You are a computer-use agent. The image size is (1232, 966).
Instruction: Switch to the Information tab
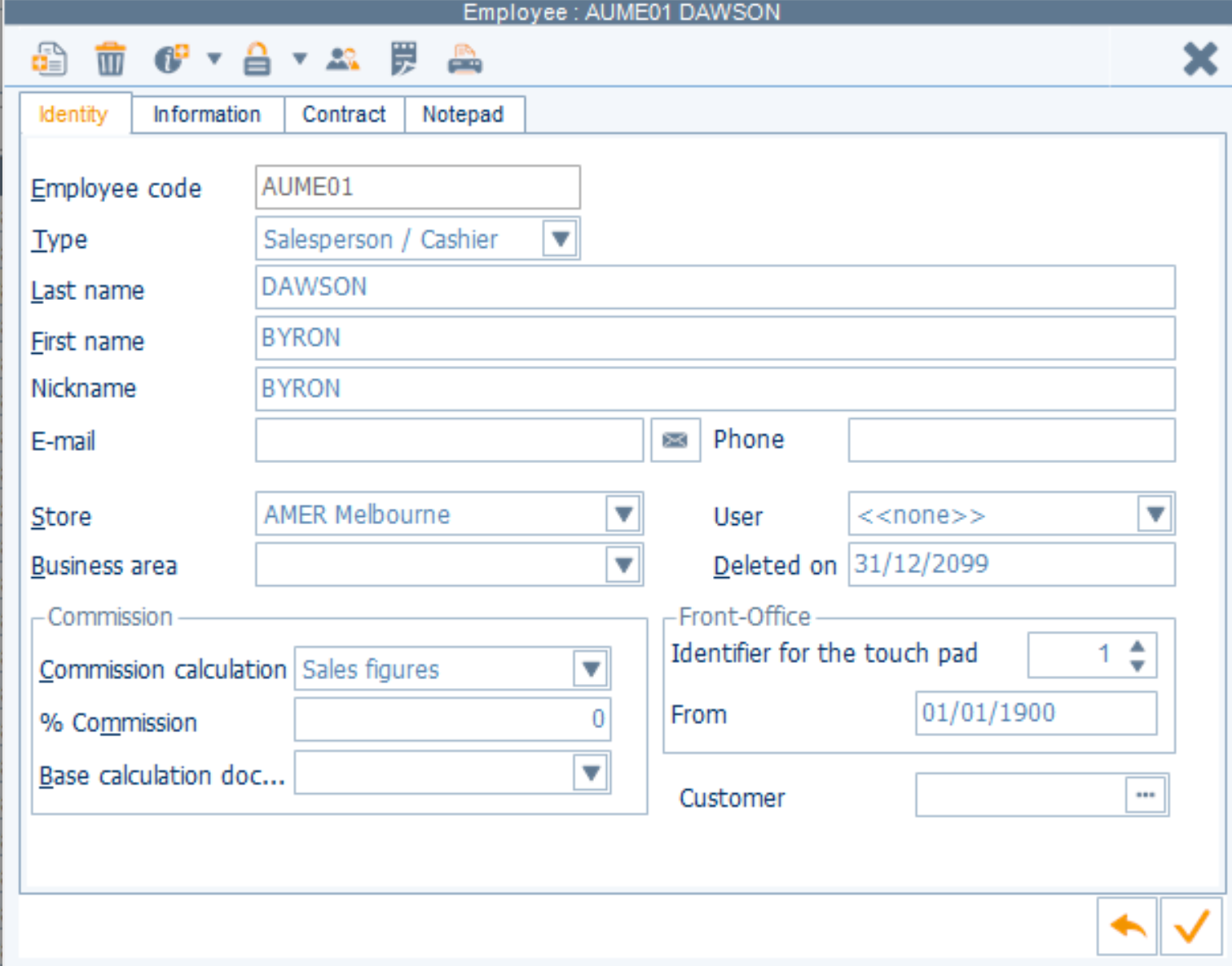(206, 114)
